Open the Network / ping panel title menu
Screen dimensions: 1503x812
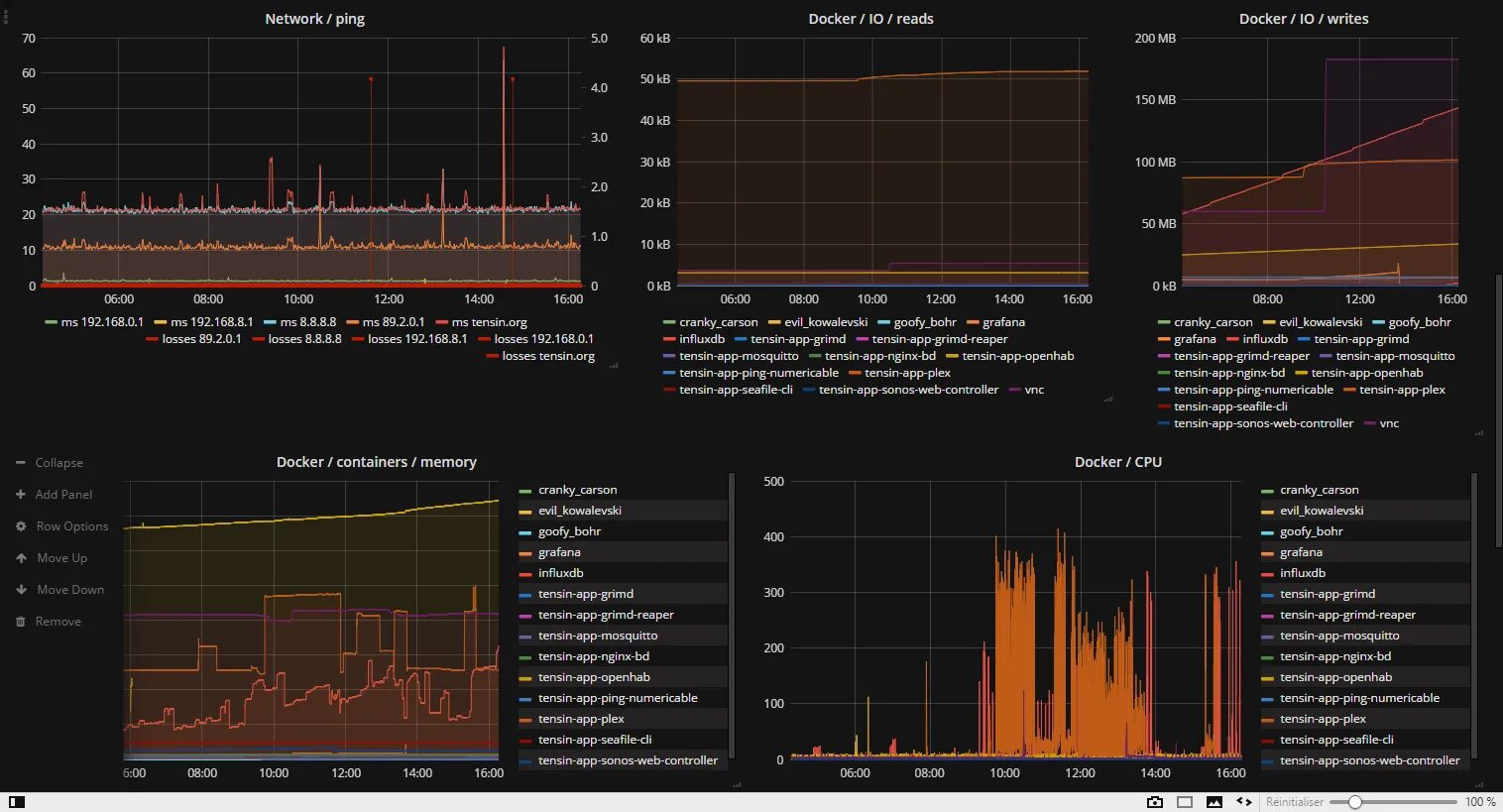tap(314, 19)
